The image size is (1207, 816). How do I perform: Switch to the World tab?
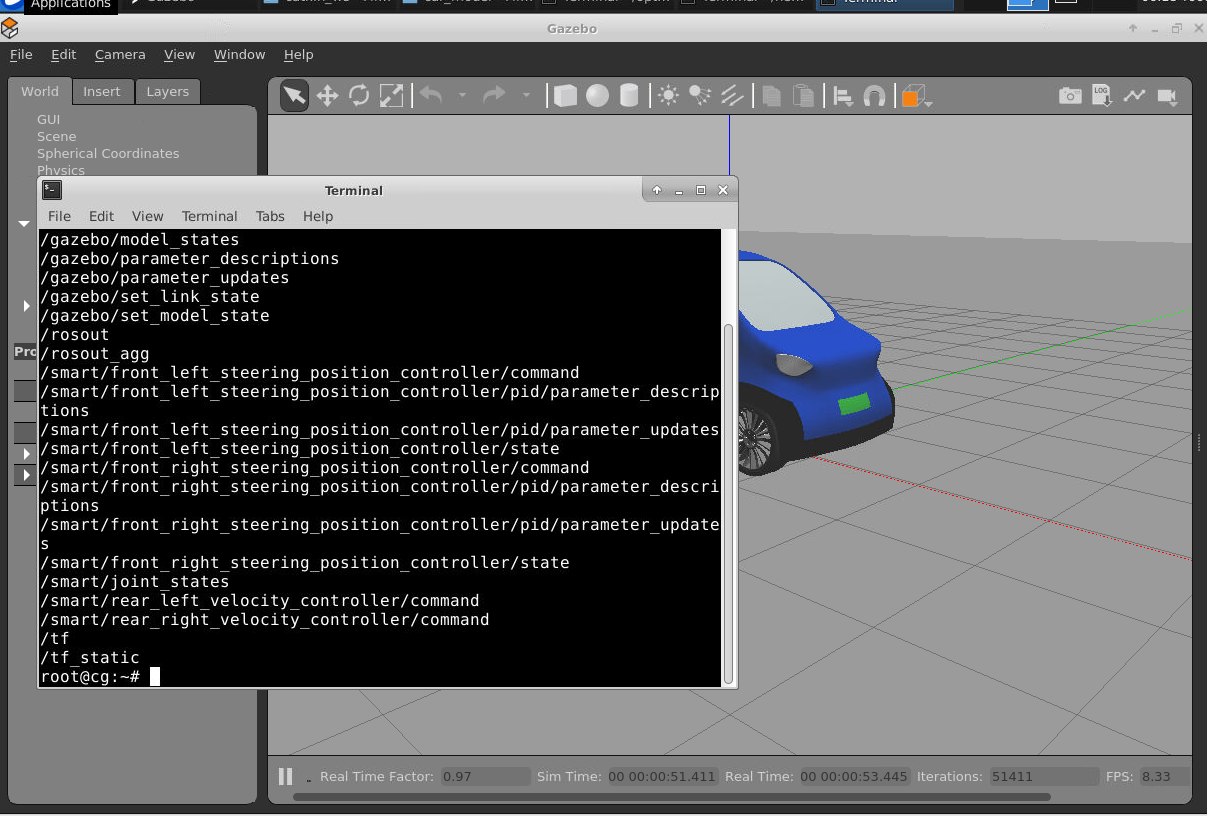(40, 91)
